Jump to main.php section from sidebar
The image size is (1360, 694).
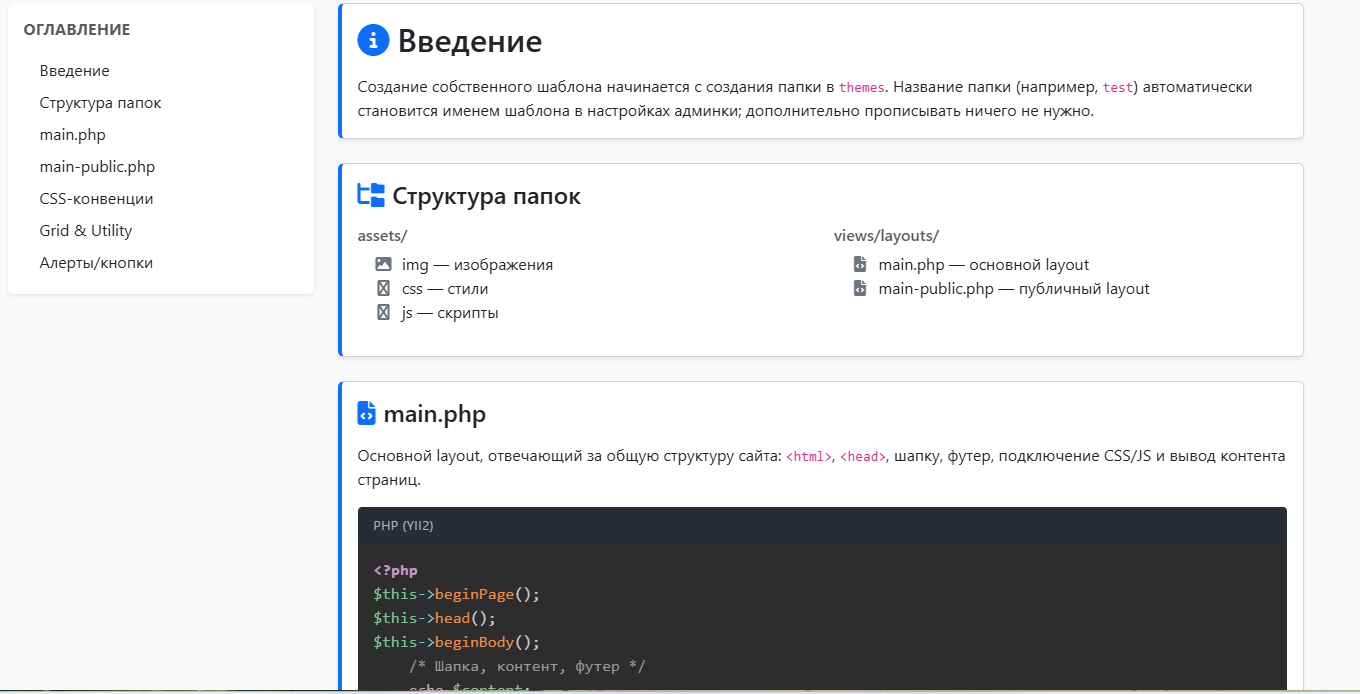72,135
